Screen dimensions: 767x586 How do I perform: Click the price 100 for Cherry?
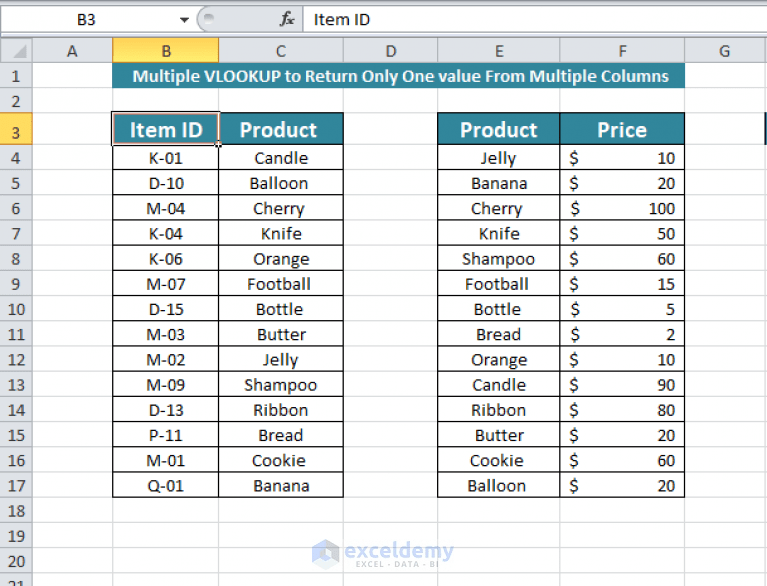tap(622, 208)
